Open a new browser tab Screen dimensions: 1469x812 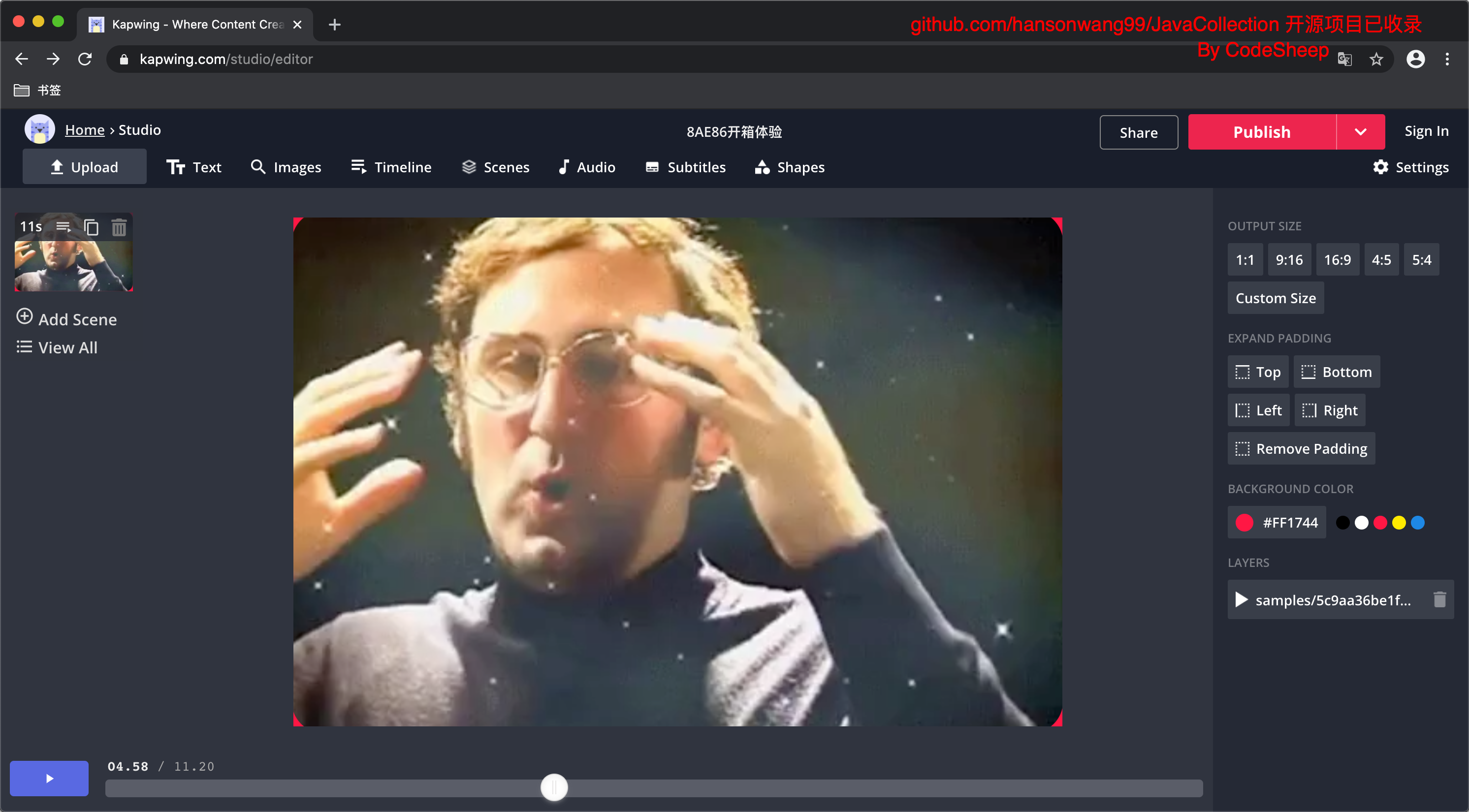[335, 25]
